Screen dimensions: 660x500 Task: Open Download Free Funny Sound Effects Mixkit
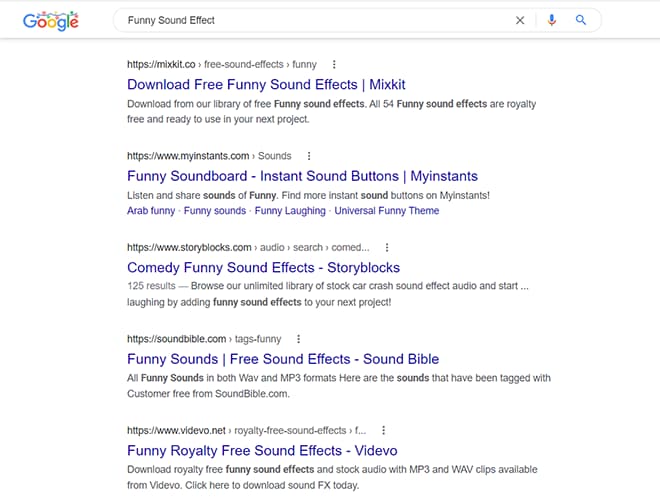(266, 85)
